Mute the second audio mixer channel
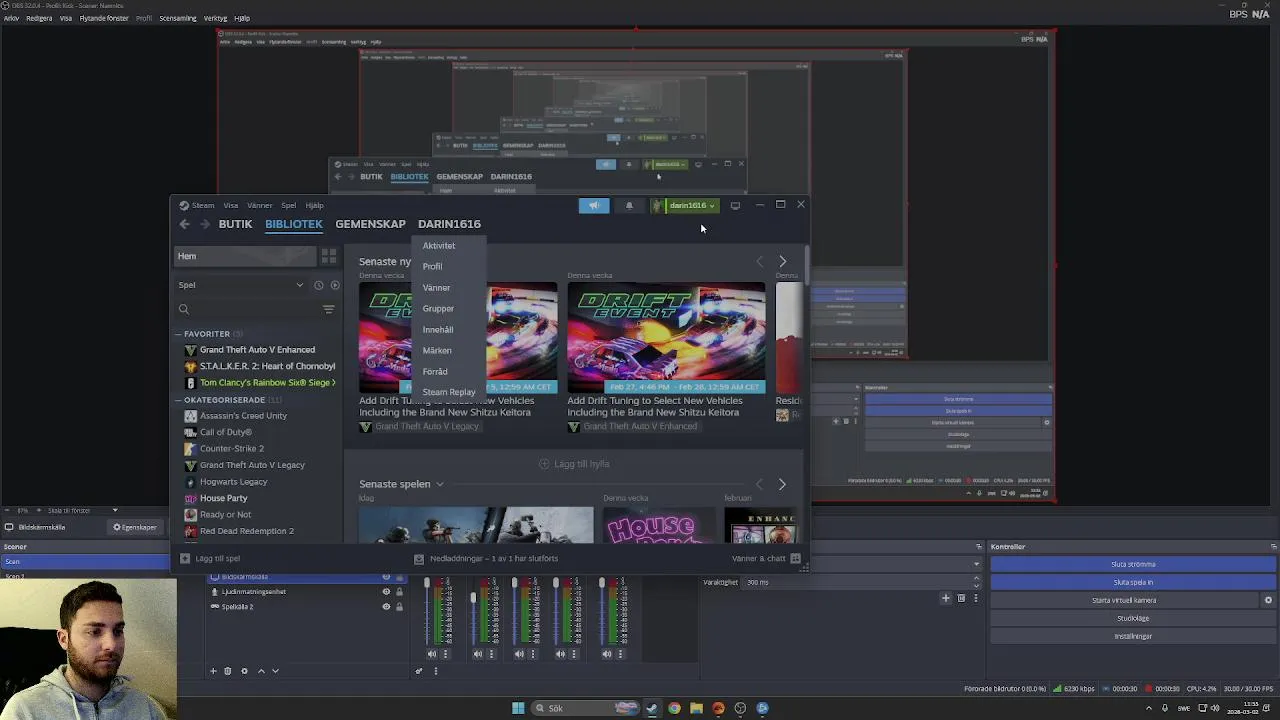 tap(477, 654)
